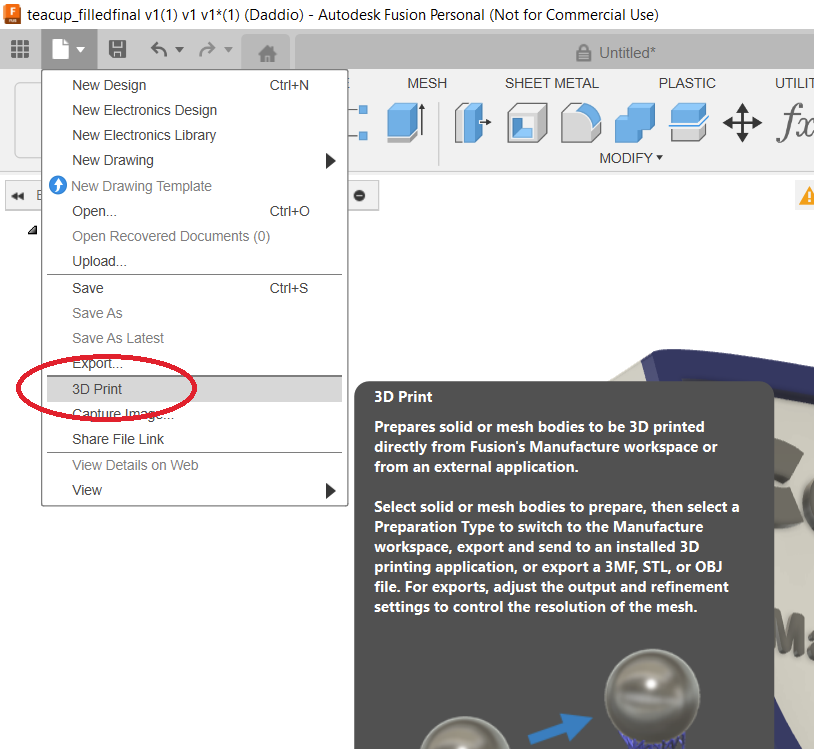Switch to the PLASTIC tab
This screenshot has width=814, height=749.
pyautogui.click(x=687, y=83)
